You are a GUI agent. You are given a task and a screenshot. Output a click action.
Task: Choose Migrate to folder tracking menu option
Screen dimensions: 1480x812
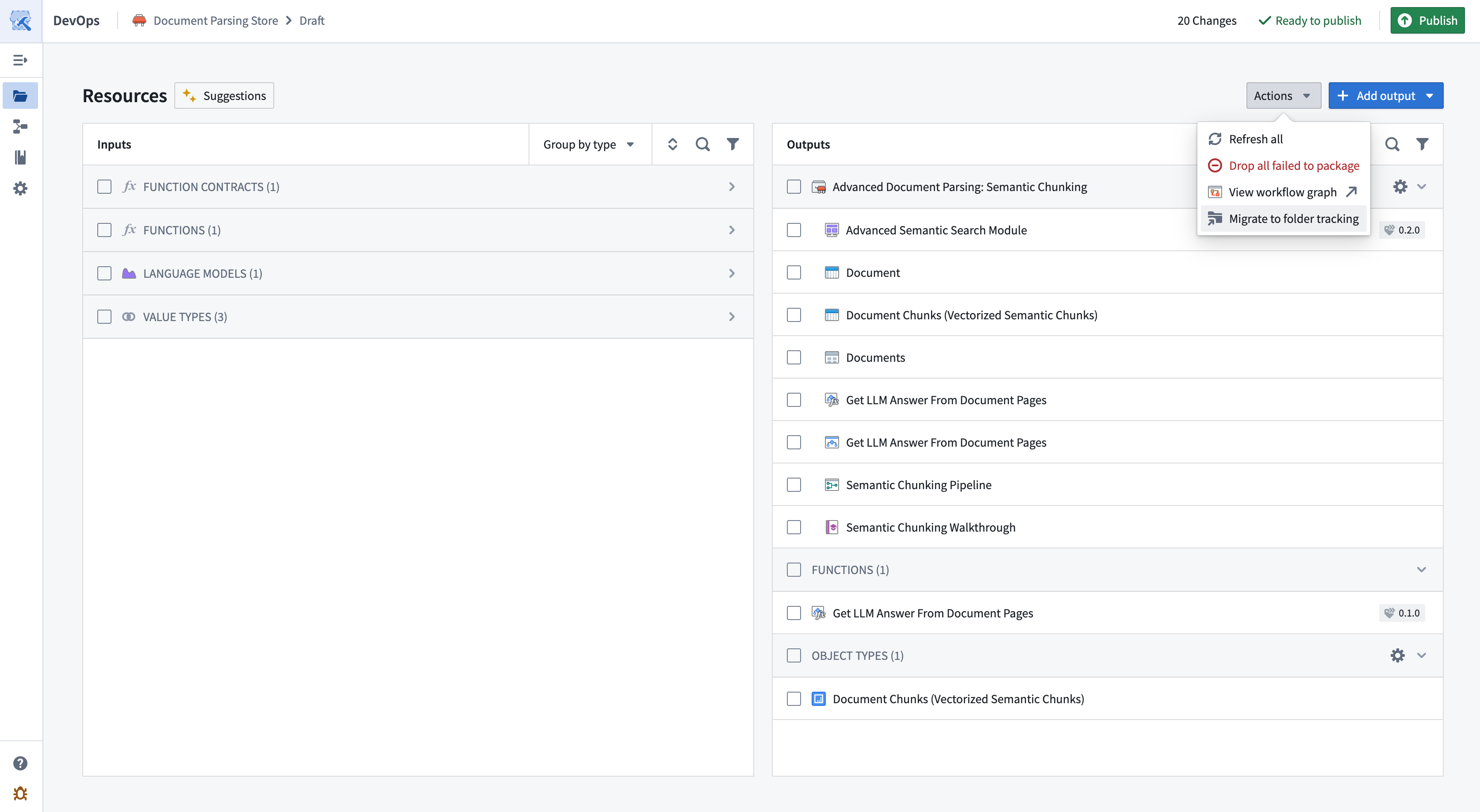(1293, 218)
